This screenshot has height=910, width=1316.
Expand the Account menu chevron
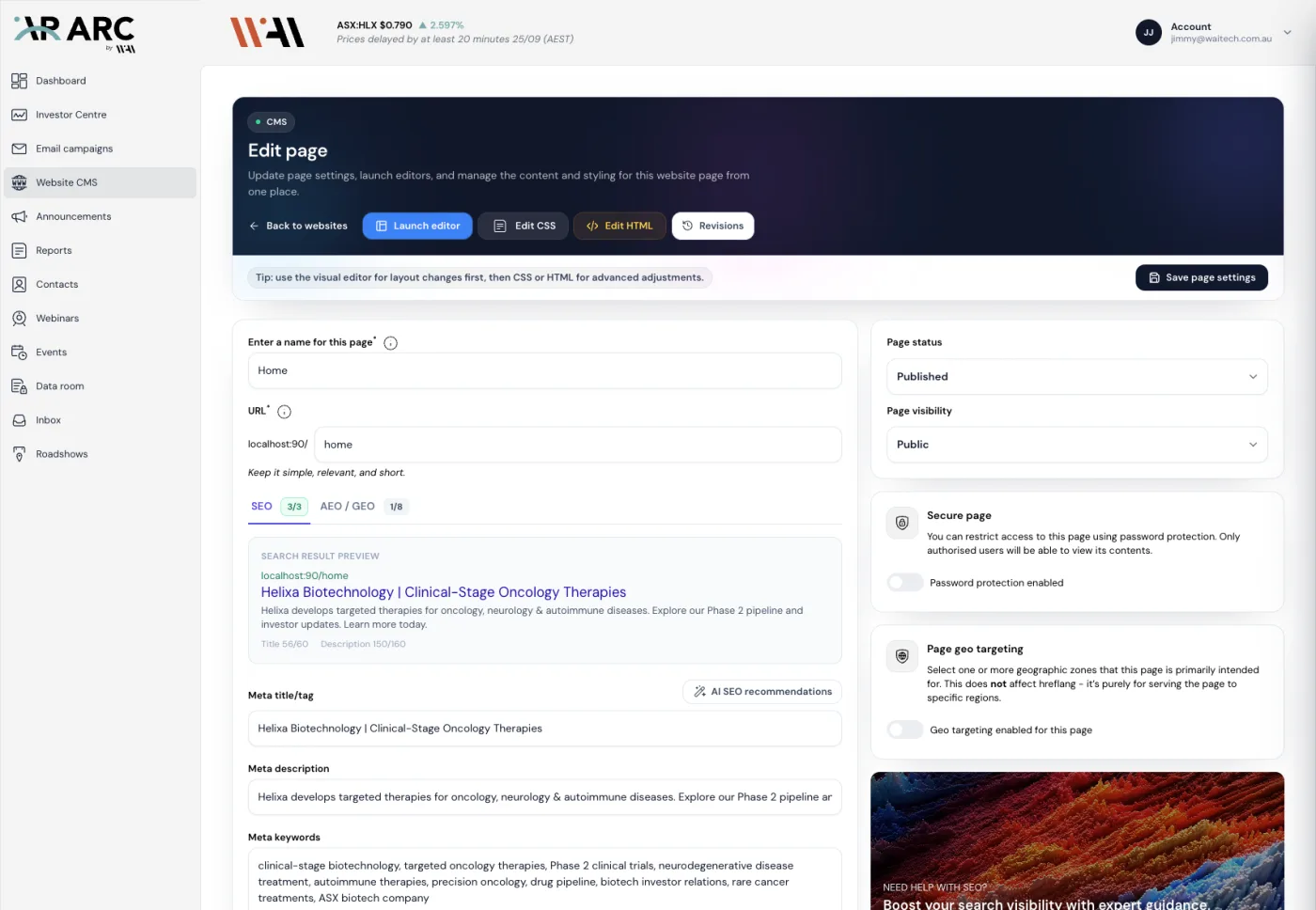[x=1287, y=32]
